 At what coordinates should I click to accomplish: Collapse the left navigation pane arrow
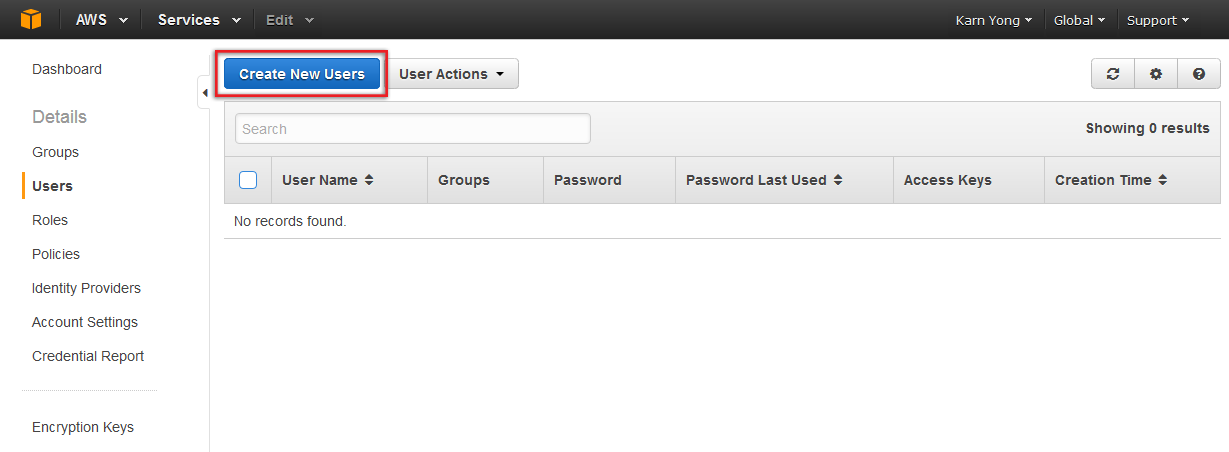point(204,93)
